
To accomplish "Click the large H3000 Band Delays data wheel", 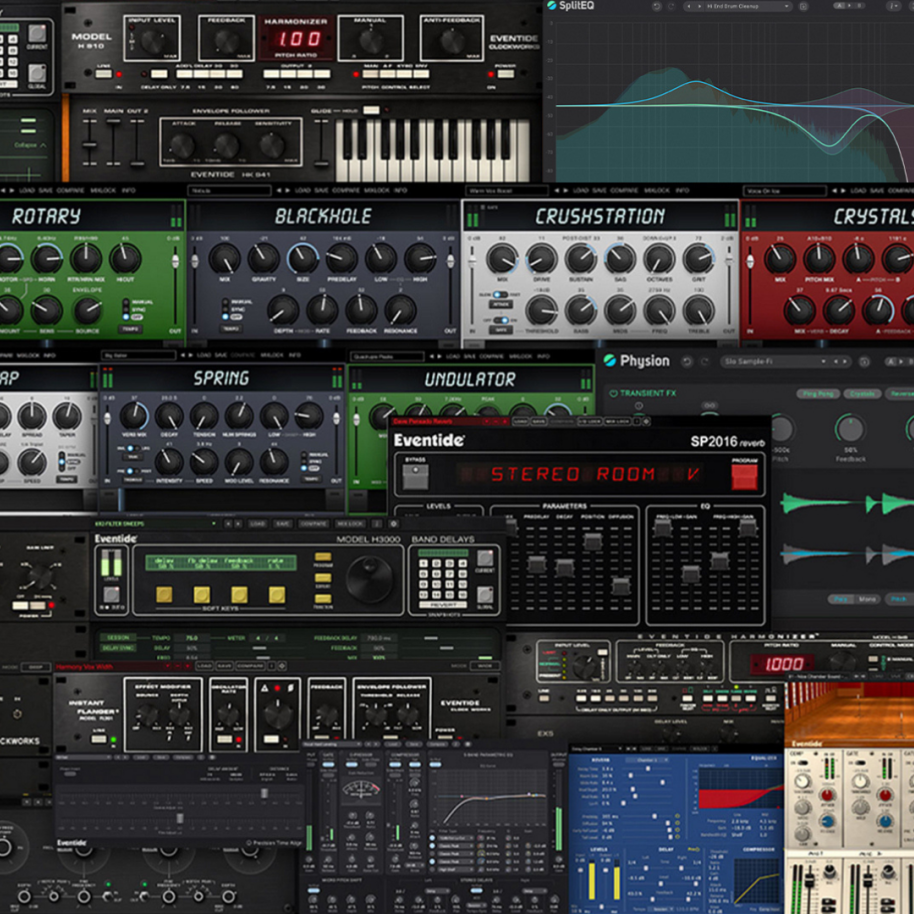I will click(369, 578).
